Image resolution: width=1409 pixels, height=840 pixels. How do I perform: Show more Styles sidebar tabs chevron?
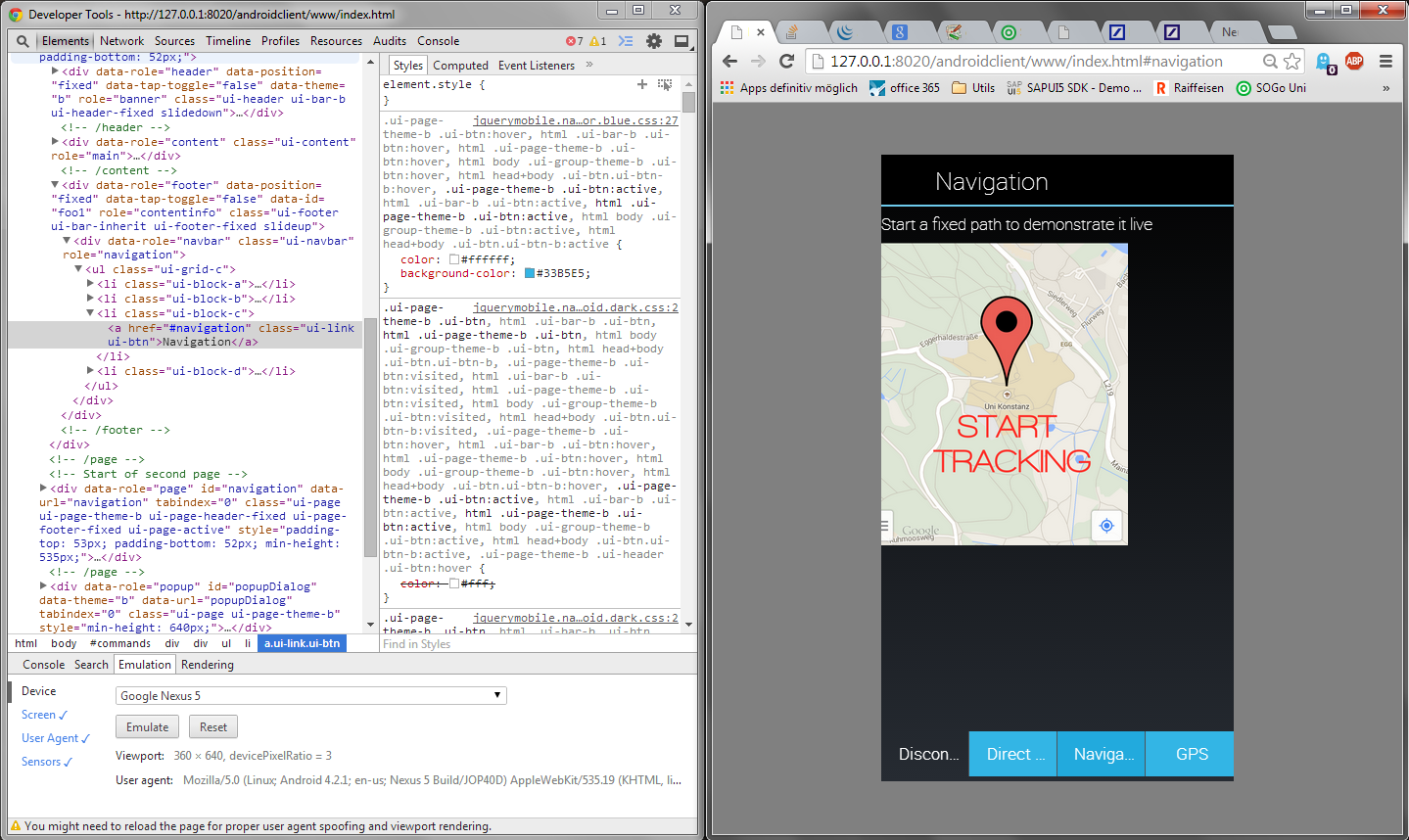pyautogui.click(x=589, y=65)
